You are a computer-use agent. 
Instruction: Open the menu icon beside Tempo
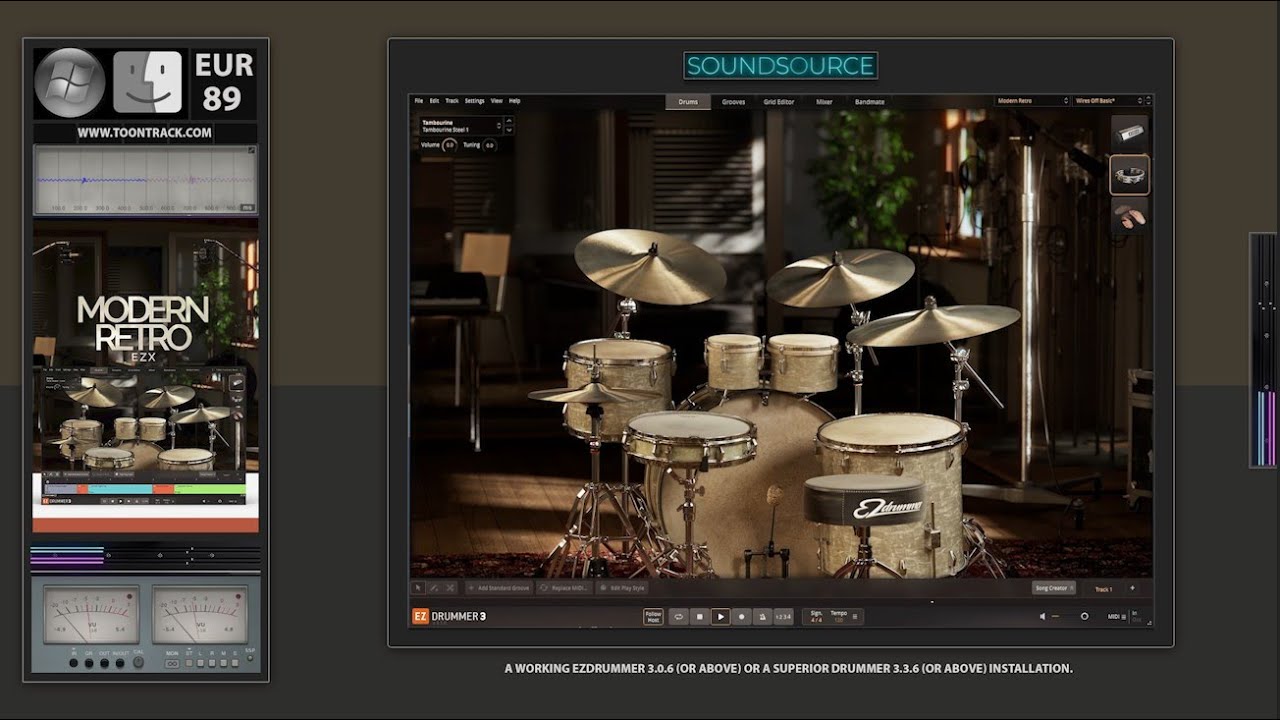855,617
